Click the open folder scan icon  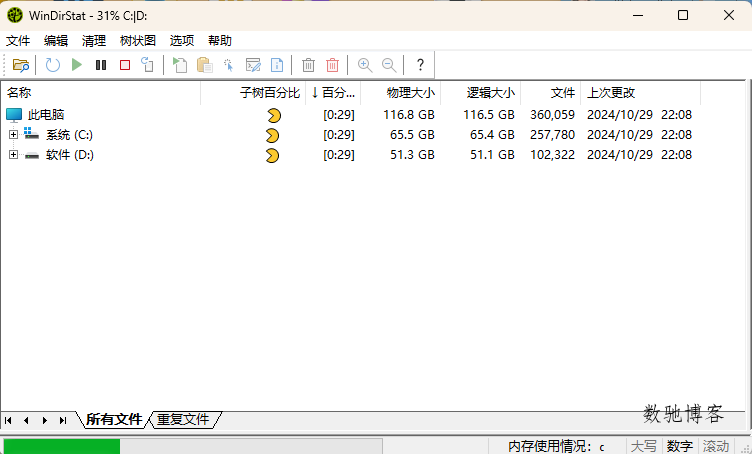coord(21,65)
